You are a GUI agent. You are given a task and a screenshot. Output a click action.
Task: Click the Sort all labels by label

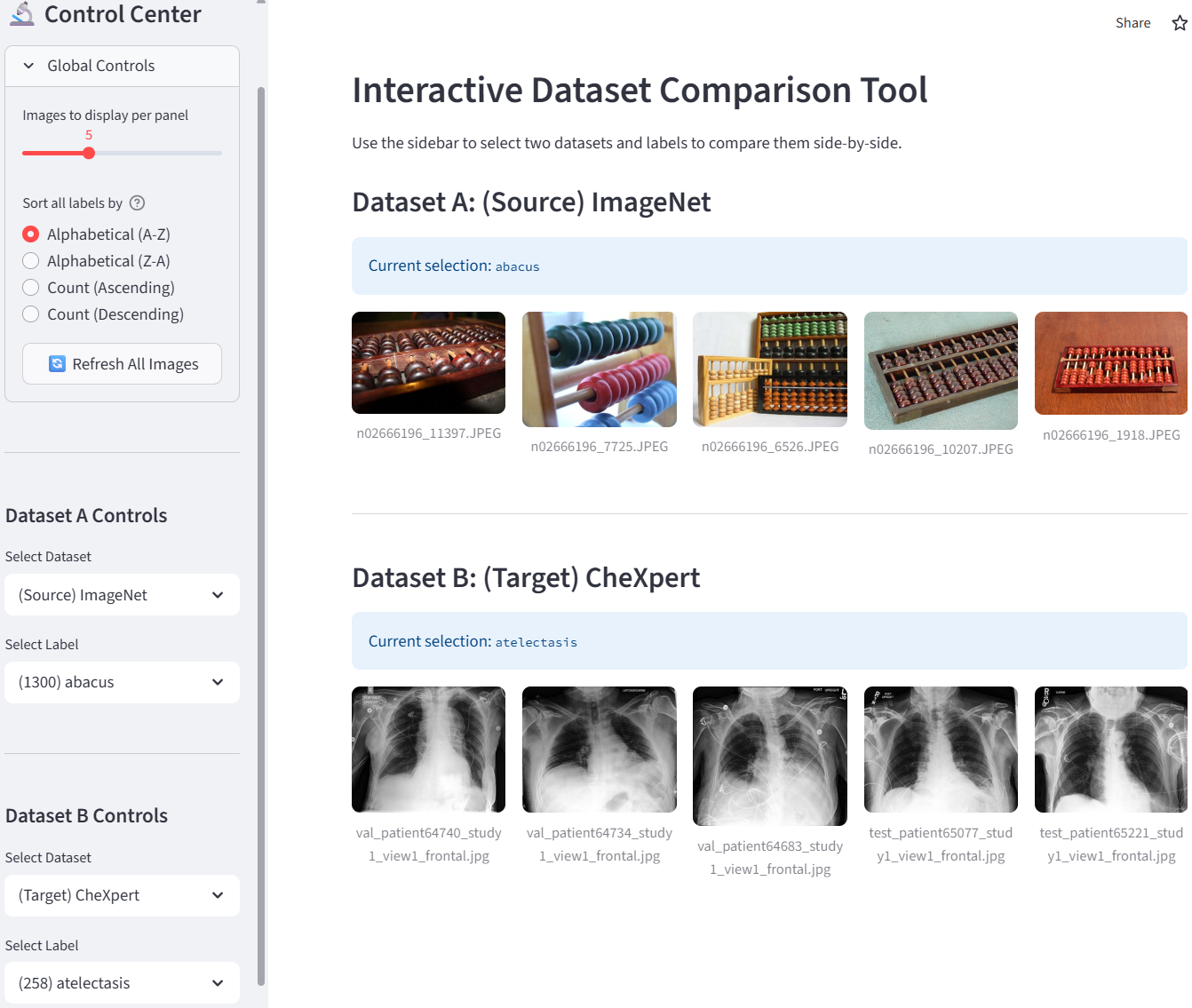coord(72,203)
